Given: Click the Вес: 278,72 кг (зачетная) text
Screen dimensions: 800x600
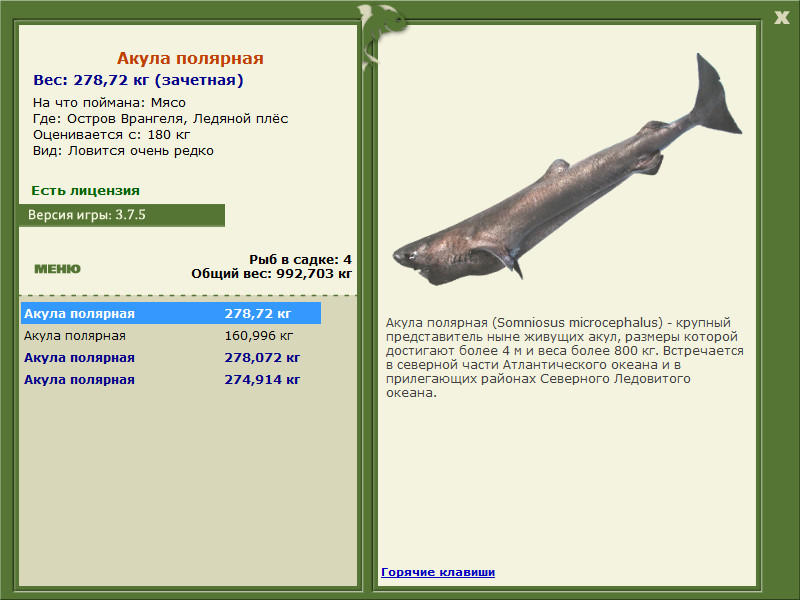Looking at the screenshot, I should 138,80.
